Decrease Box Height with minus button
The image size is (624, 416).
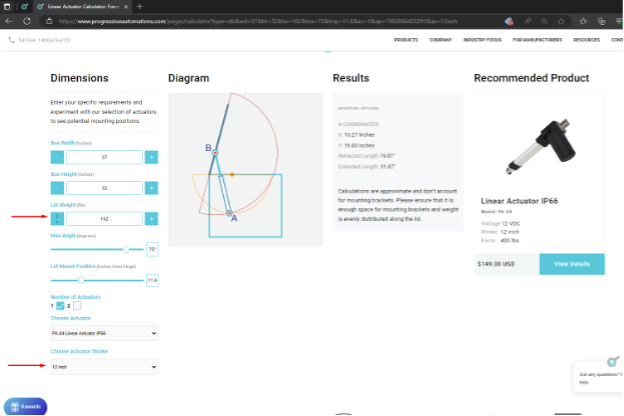(57, 188)
